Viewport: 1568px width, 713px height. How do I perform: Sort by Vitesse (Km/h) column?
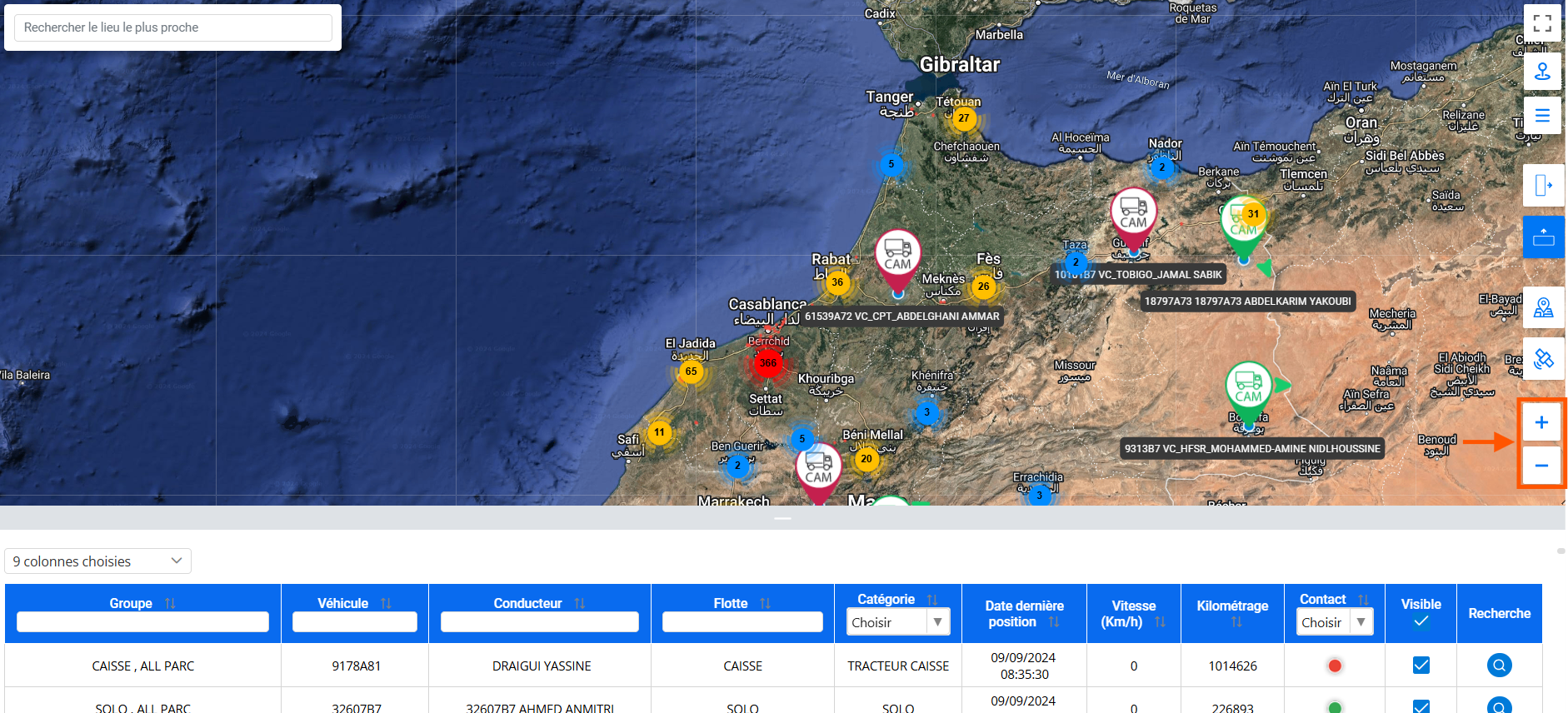tap(1160, 622)
